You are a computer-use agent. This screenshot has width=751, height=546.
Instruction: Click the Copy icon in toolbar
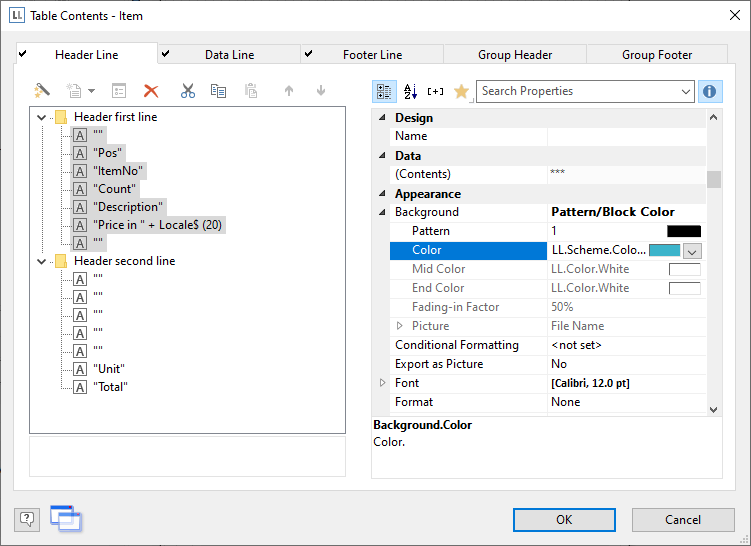[218, 91]
